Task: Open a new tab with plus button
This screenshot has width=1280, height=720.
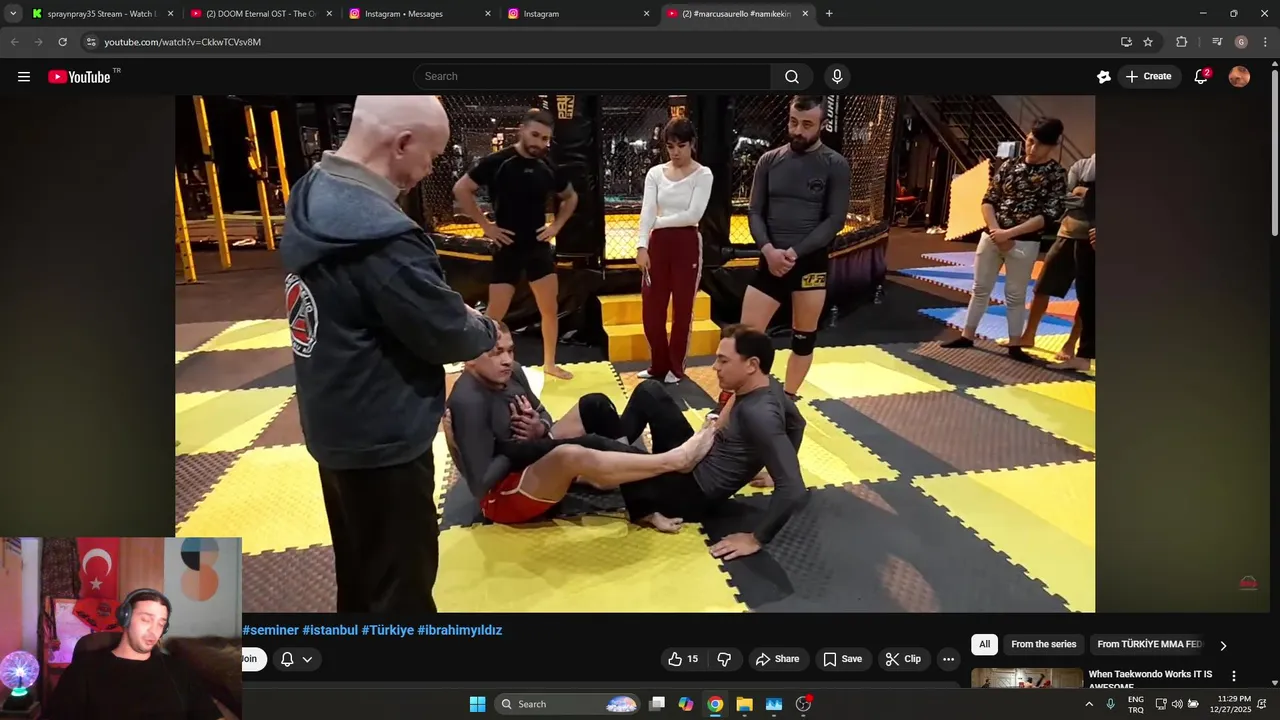Action: (829, 14)
